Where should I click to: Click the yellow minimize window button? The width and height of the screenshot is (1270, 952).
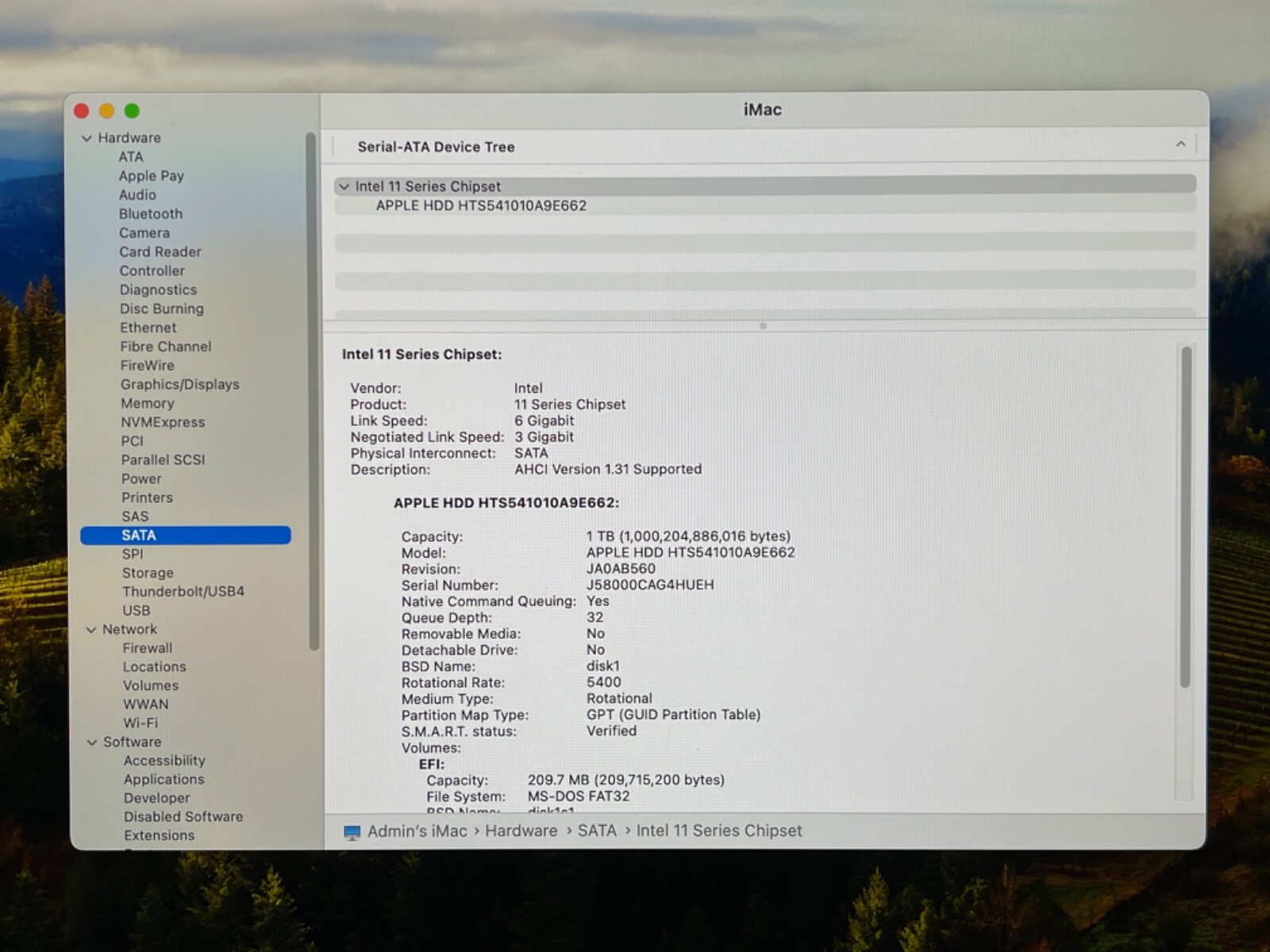click(x=106, y=111)
